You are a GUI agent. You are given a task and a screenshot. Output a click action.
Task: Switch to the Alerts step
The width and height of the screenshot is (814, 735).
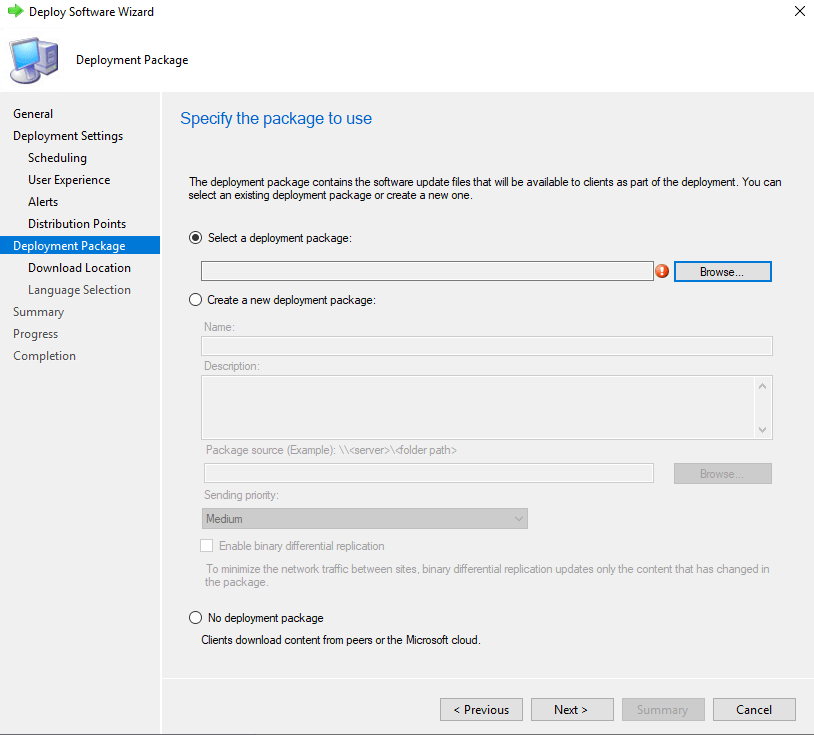(x=43, y=202)
